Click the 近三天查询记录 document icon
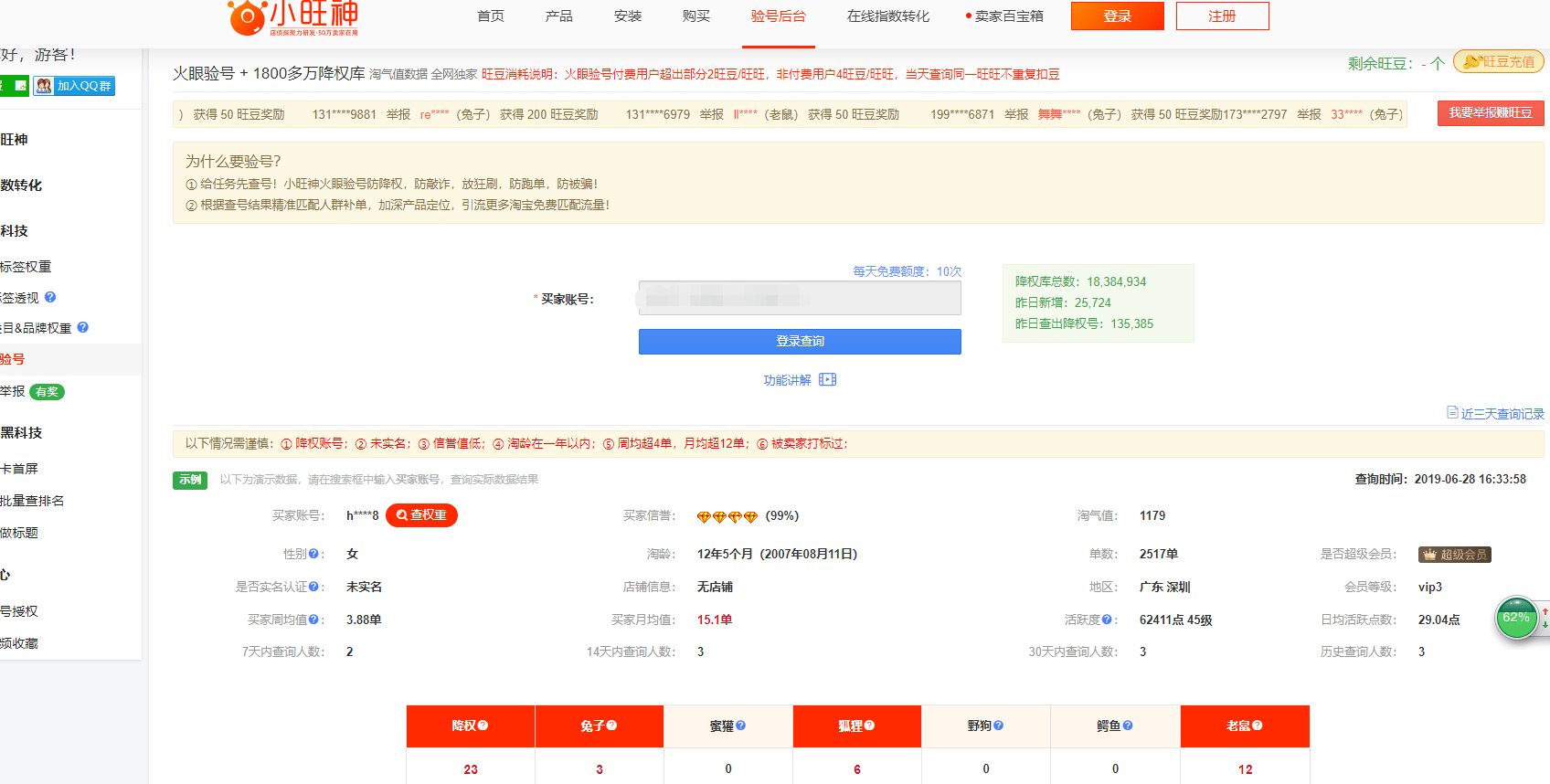 1452,413
